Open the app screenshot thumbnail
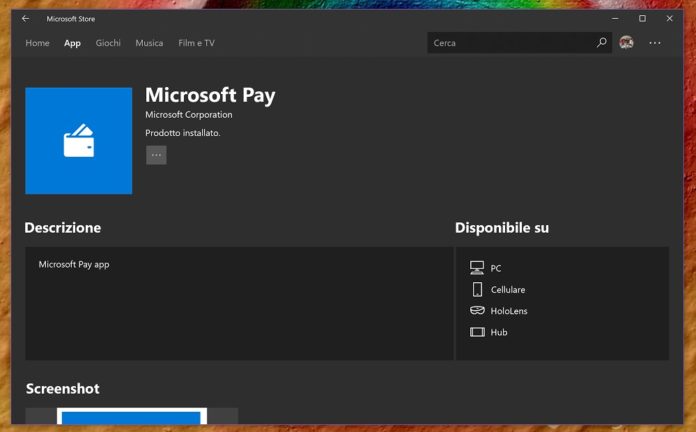The height and width of the screenshot is (432, 696). (132, 416)
